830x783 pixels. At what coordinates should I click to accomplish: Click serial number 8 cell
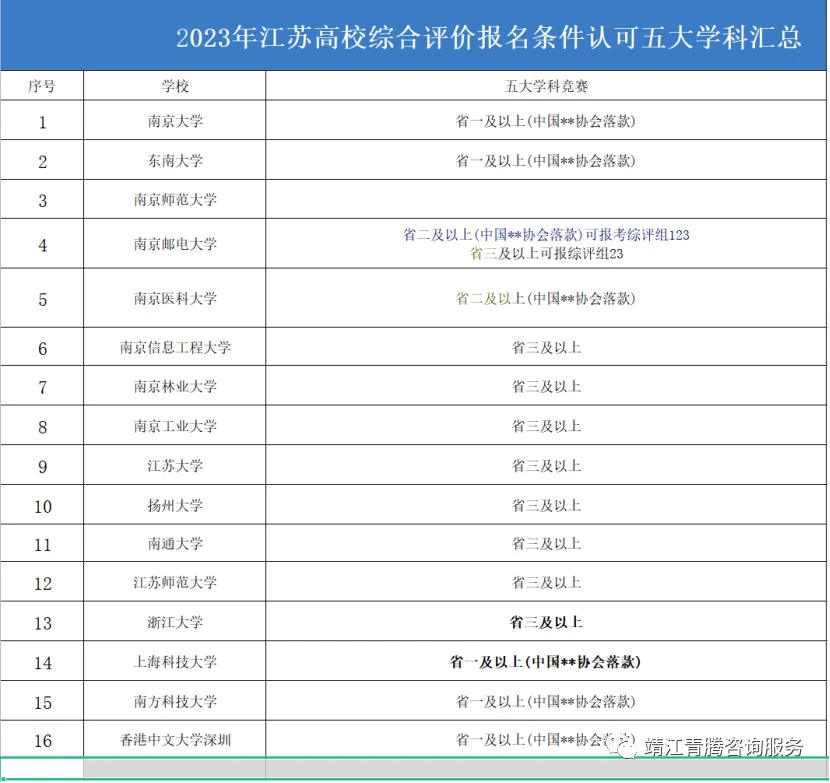(42, 426)
